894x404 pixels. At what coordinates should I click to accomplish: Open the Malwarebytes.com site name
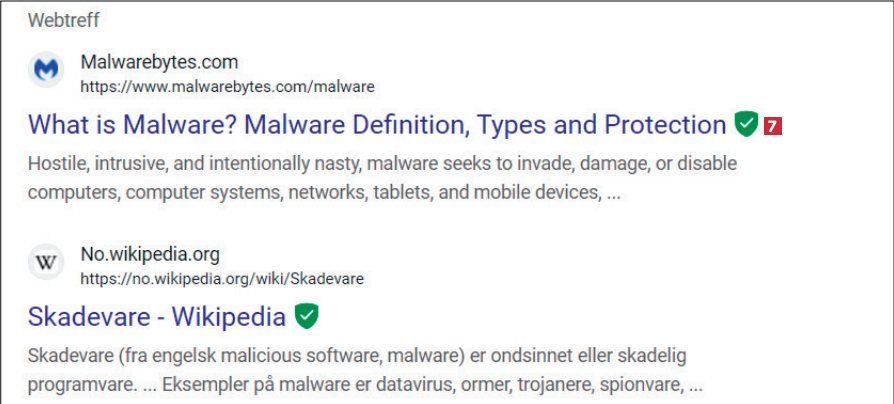coord(159,63)
